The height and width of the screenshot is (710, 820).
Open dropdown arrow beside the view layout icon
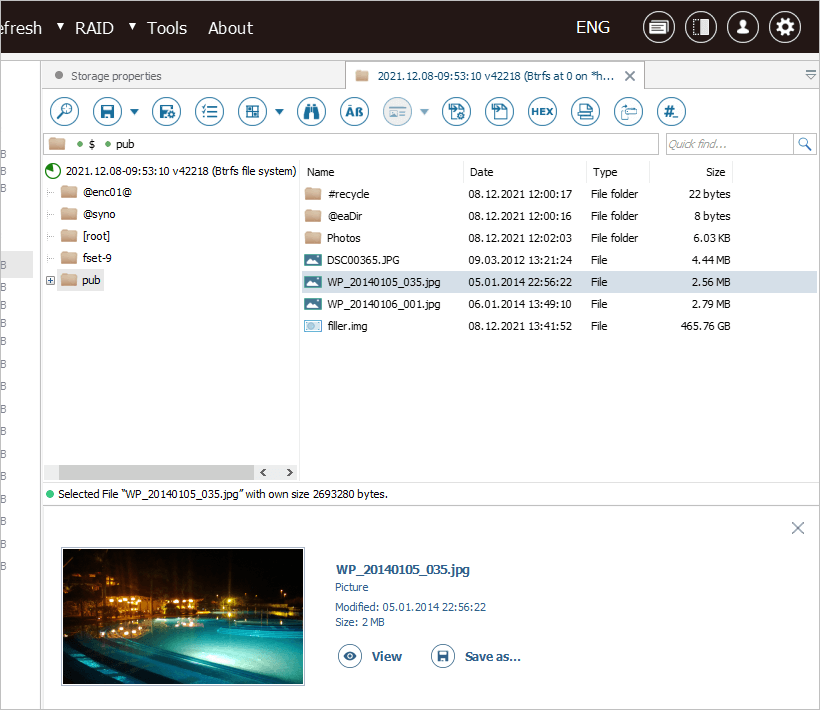tap(279, 112)
